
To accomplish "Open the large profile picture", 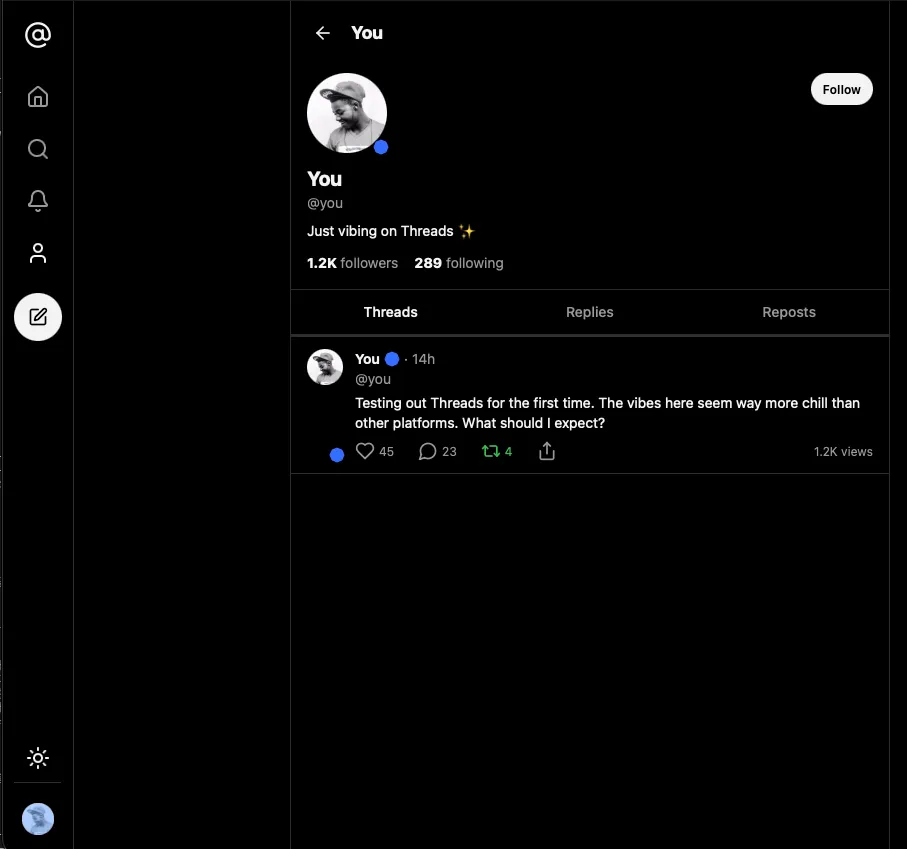I will click(346, 113).
